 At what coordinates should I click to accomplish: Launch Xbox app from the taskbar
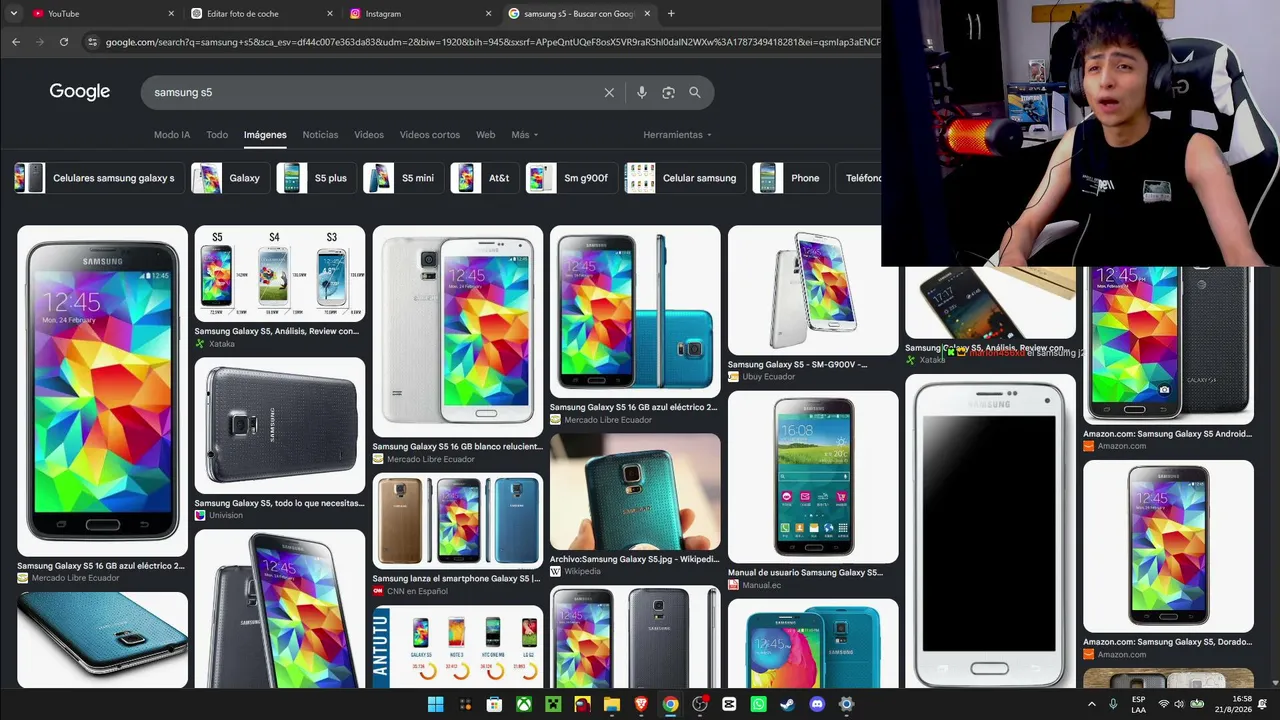tap(524, 704)
